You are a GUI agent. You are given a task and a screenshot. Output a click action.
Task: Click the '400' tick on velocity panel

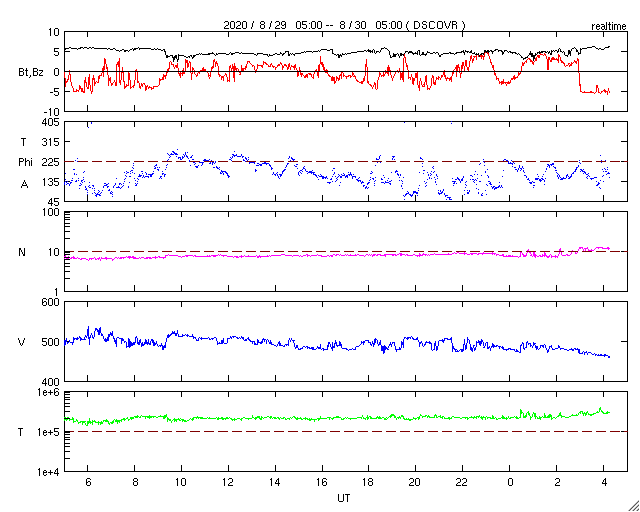point(51,382)
